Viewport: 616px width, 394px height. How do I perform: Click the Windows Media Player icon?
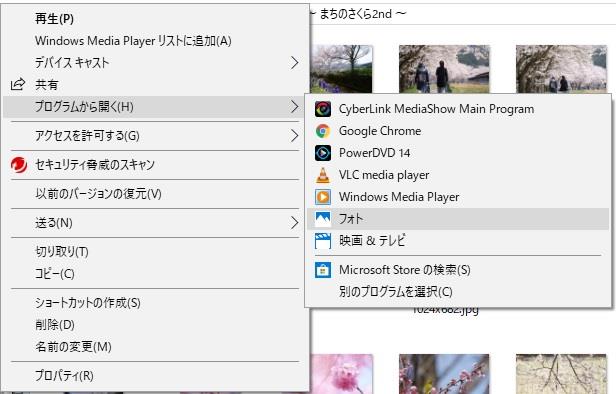pos(323,197)
